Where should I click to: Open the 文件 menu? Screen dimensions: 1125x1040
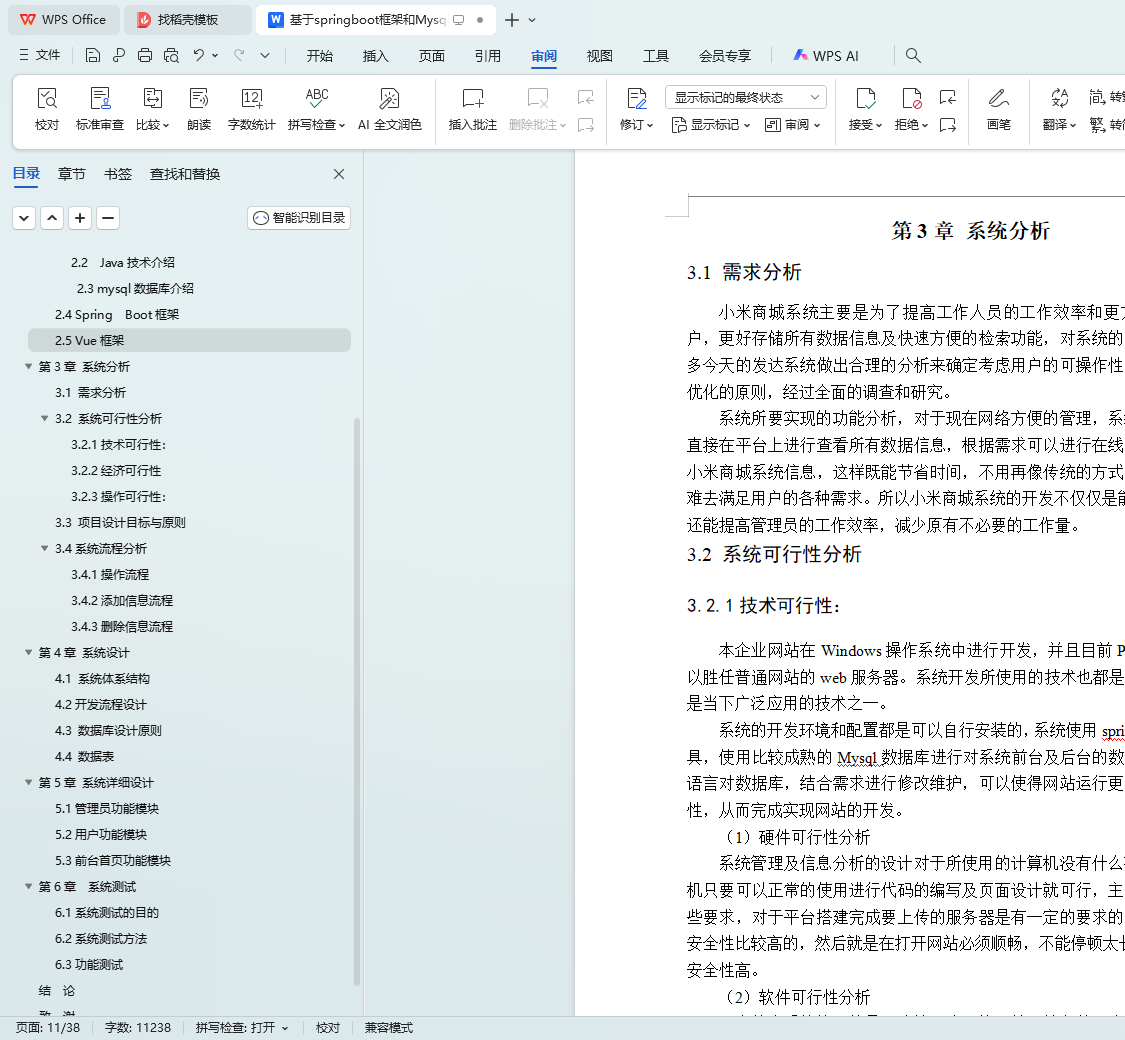pyautogui.click(x=39, y=55)
